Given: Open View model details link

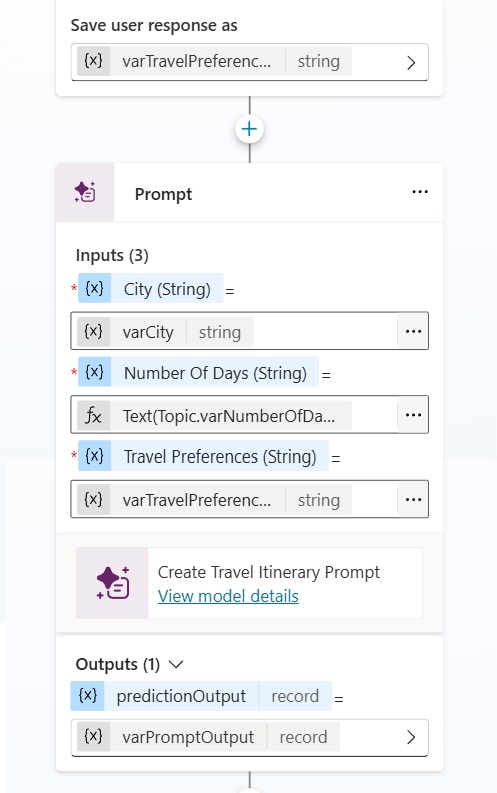Looking at the screenshot, I should [228, 596].
